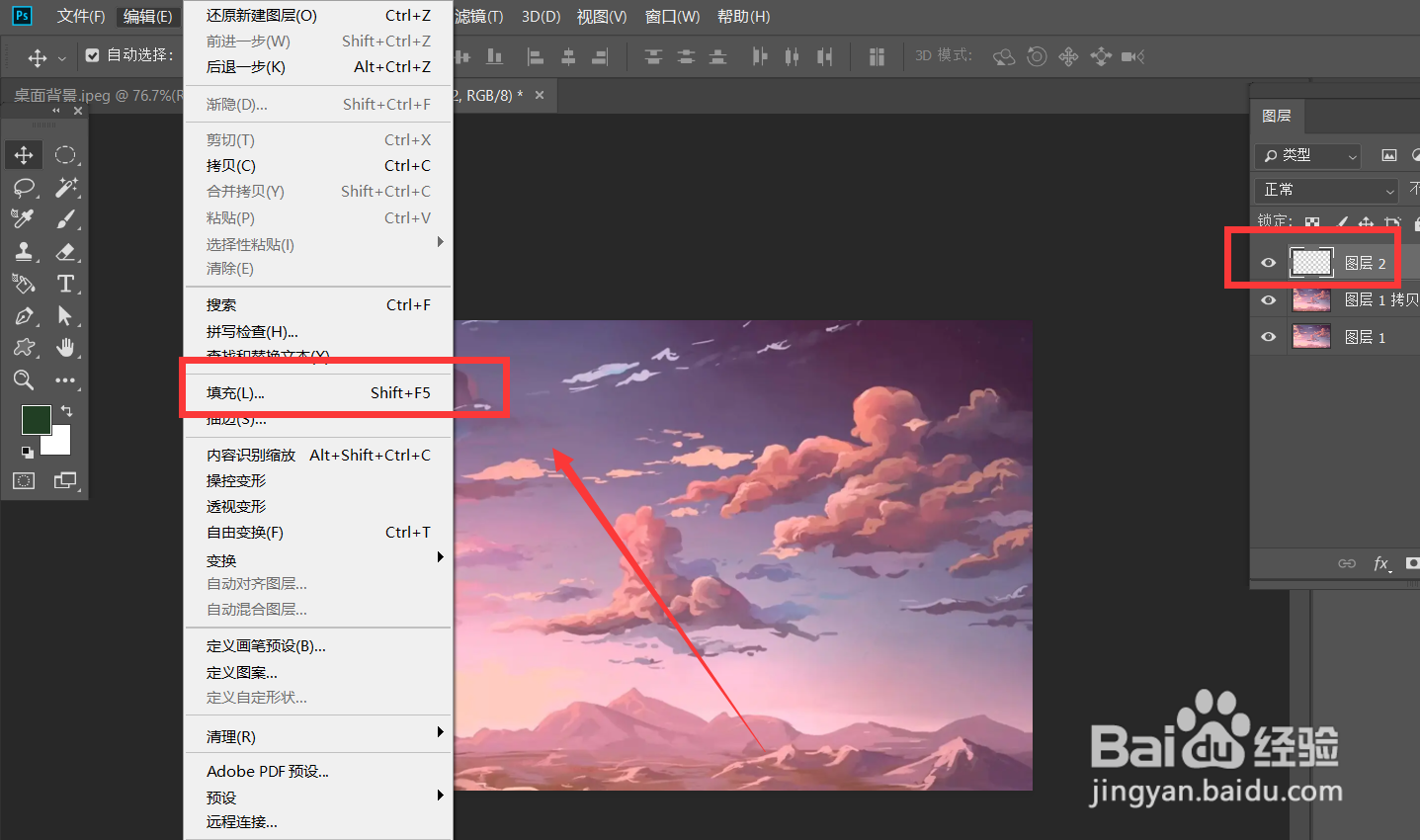The height and width of the screenshot is (840, 1420).
Task: Collapse the toolbox with double-arrow button
Action: pos(56,111)
